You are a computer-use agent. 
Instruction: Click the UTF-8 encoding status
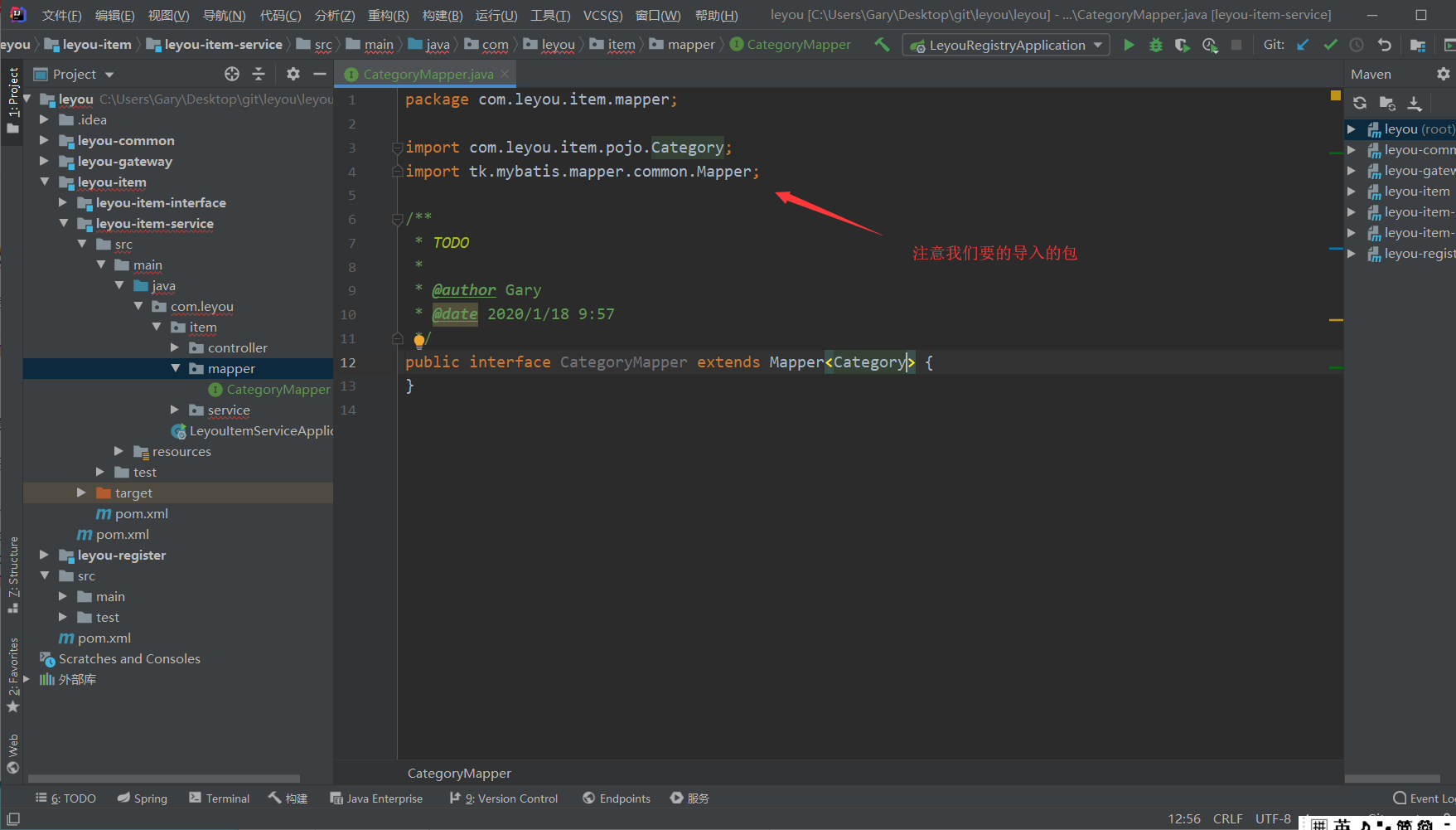(1273, 818)
